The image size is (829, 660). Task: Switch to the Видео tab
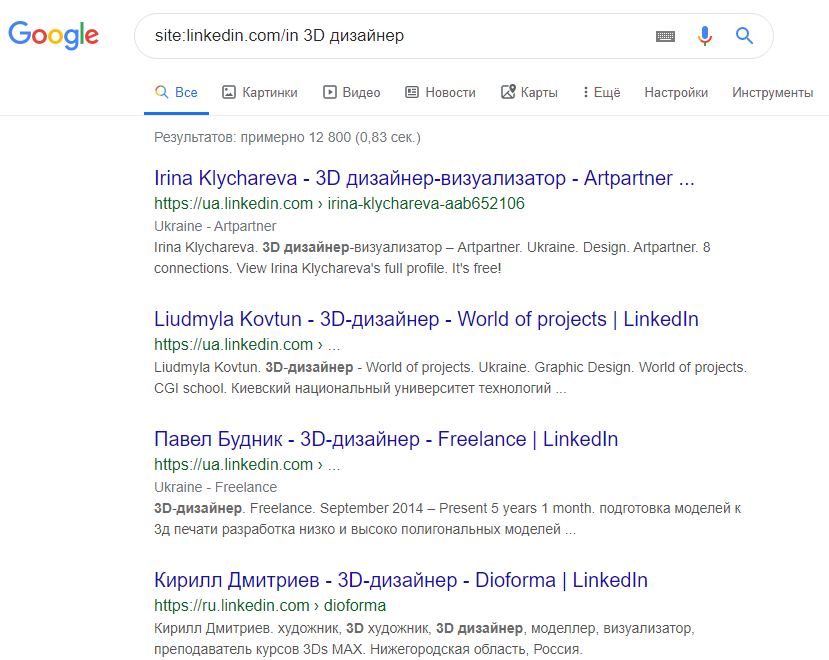(x=352, y=92)
